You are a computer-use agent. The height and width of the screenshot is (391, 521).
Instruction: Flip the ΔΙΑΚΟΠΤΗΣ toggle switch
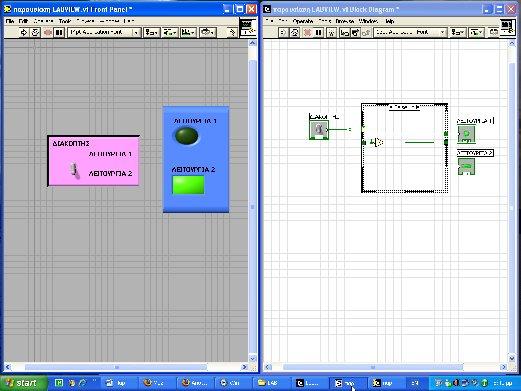(75, 170)
